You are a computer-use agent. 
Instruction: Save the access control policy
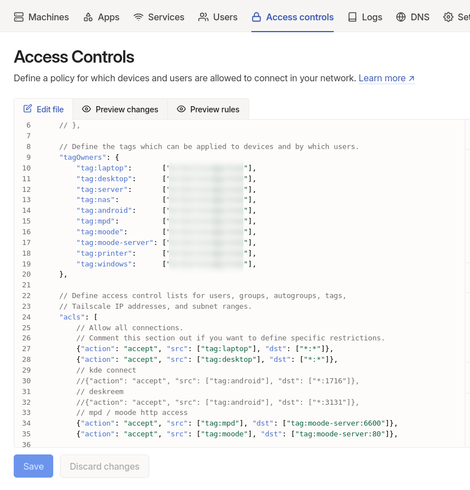click(x=33, y=466)
